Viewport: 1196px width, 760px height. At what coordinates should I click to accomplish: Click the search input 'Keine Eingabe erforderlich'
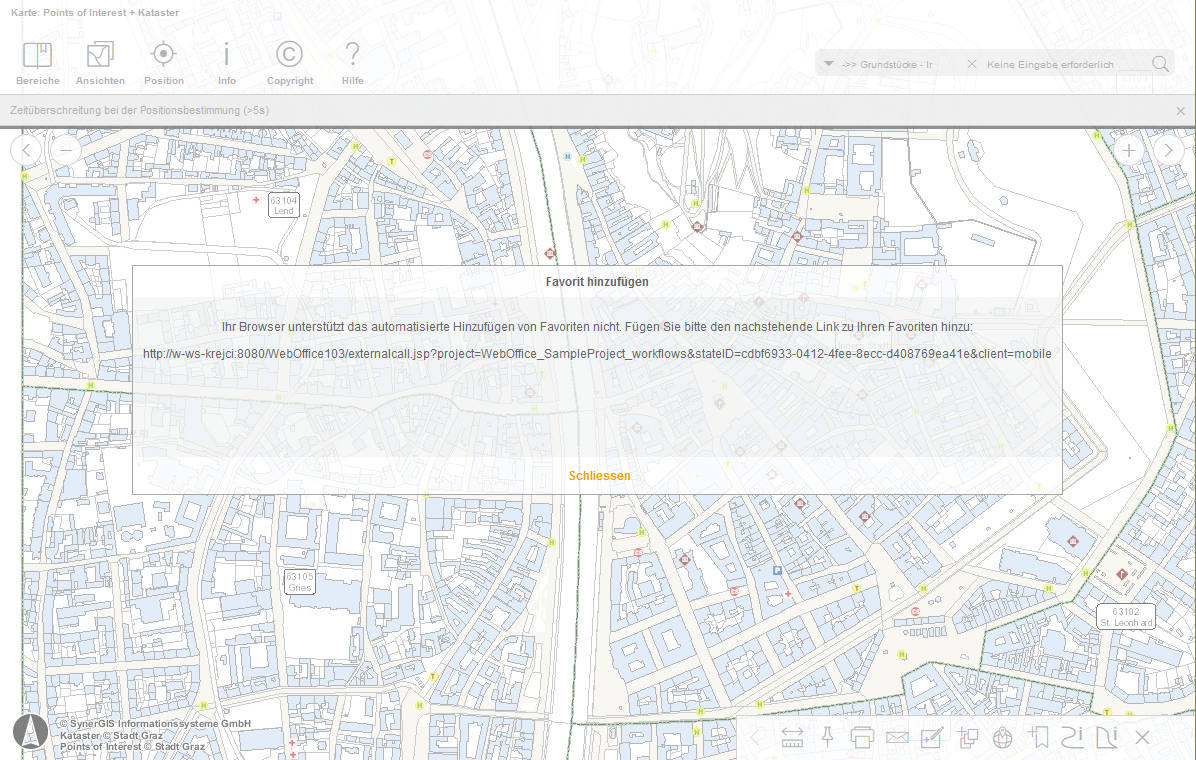[1060, 64]
